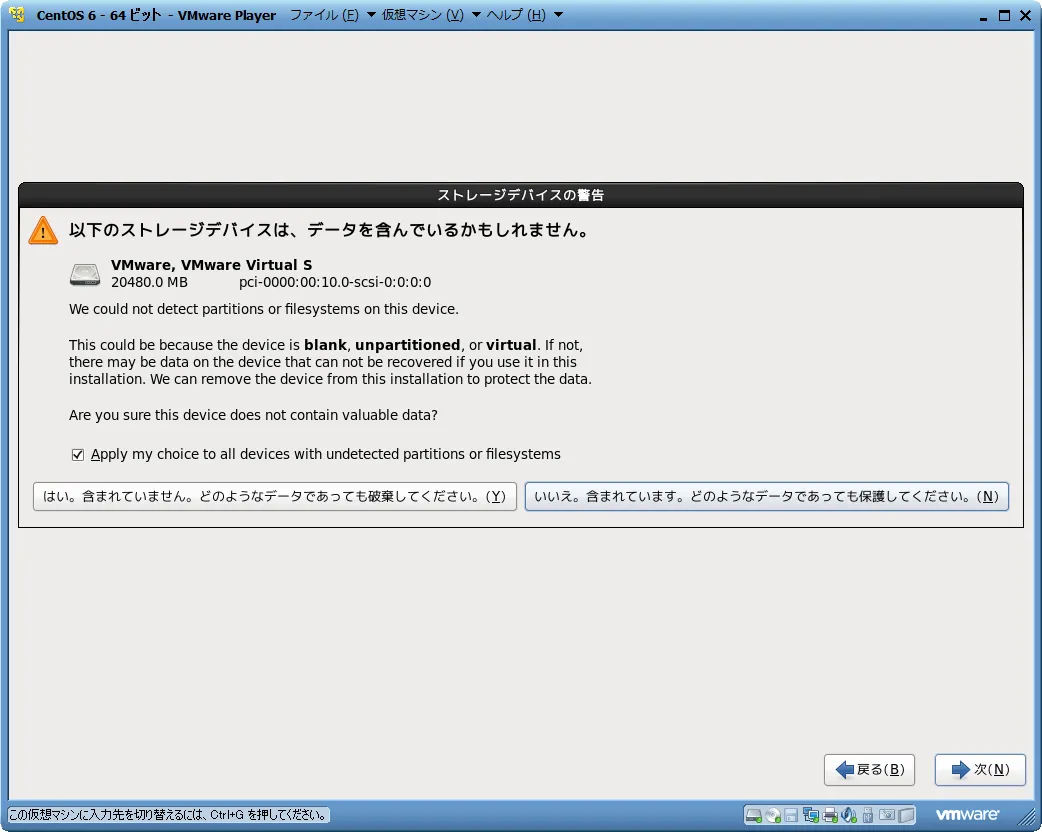Open the 仮想マシン(V) menu

coord(422,15)
